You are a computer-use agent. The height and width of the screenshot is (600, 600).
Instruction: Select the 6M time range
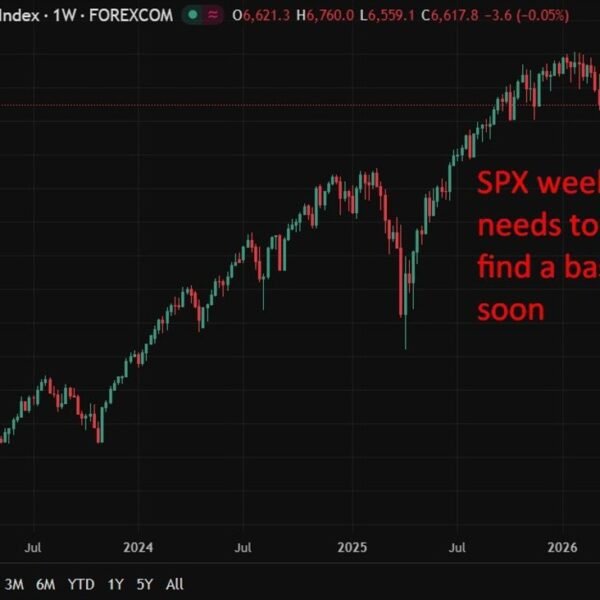[46, 584]
